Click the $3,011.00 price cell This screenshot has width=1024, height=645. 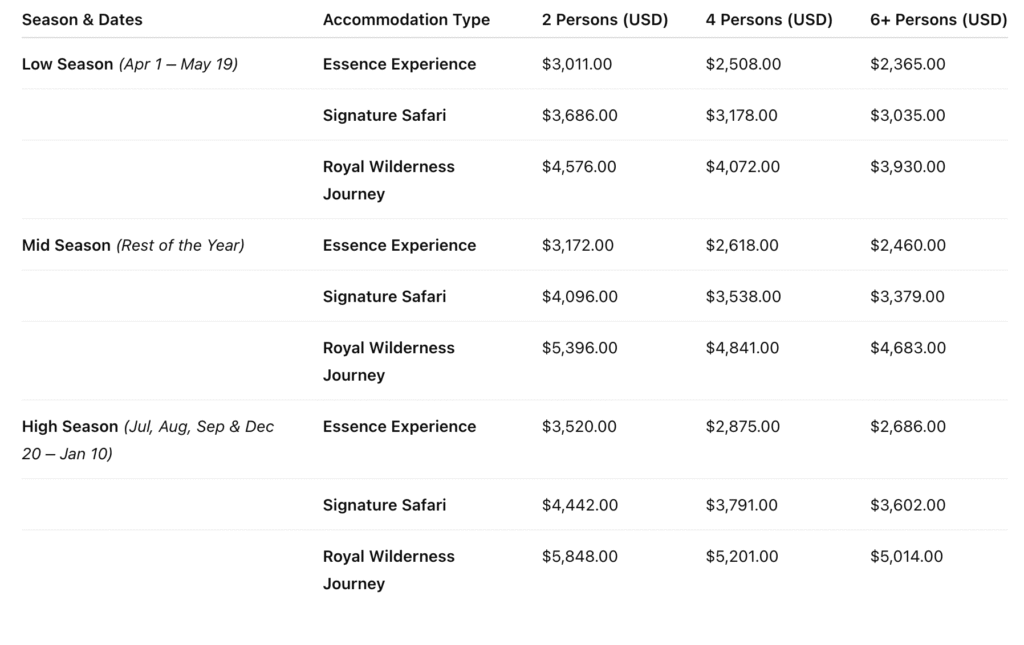[577, 64]
